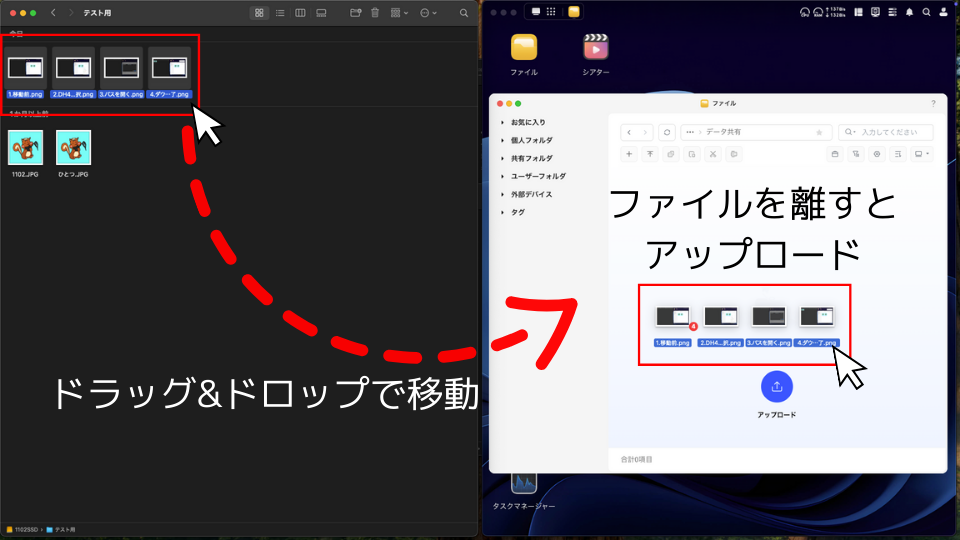The width and height of the screenshot is (960, 540).
Task: Click the help question mark in ファイル window
Action: coord(933,103)
